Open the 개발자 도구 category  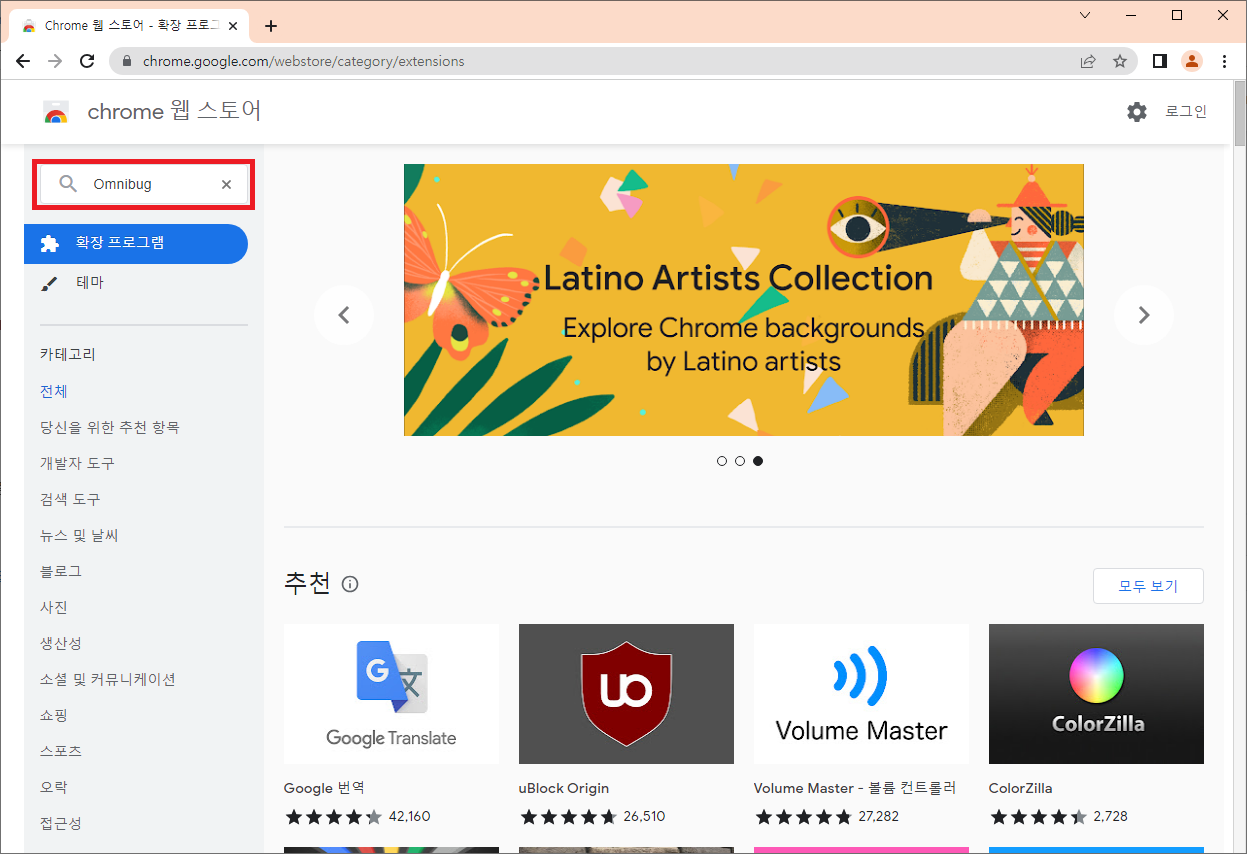[77, 463]
